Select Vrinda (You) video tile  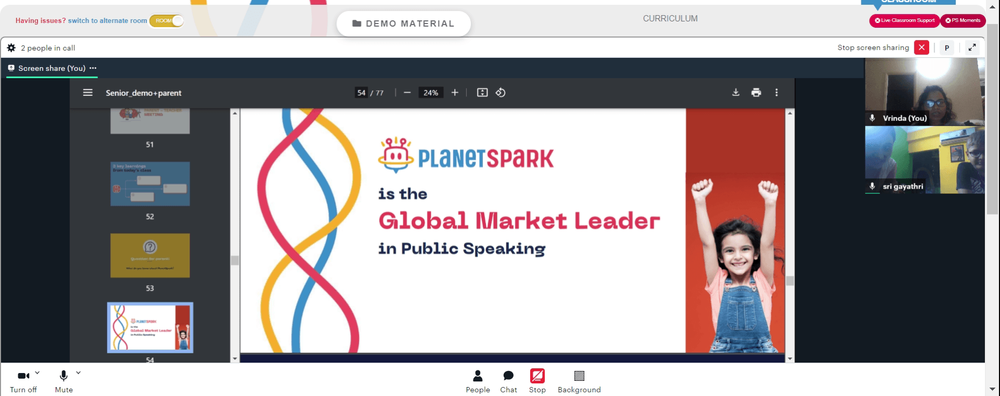[925, 91]
